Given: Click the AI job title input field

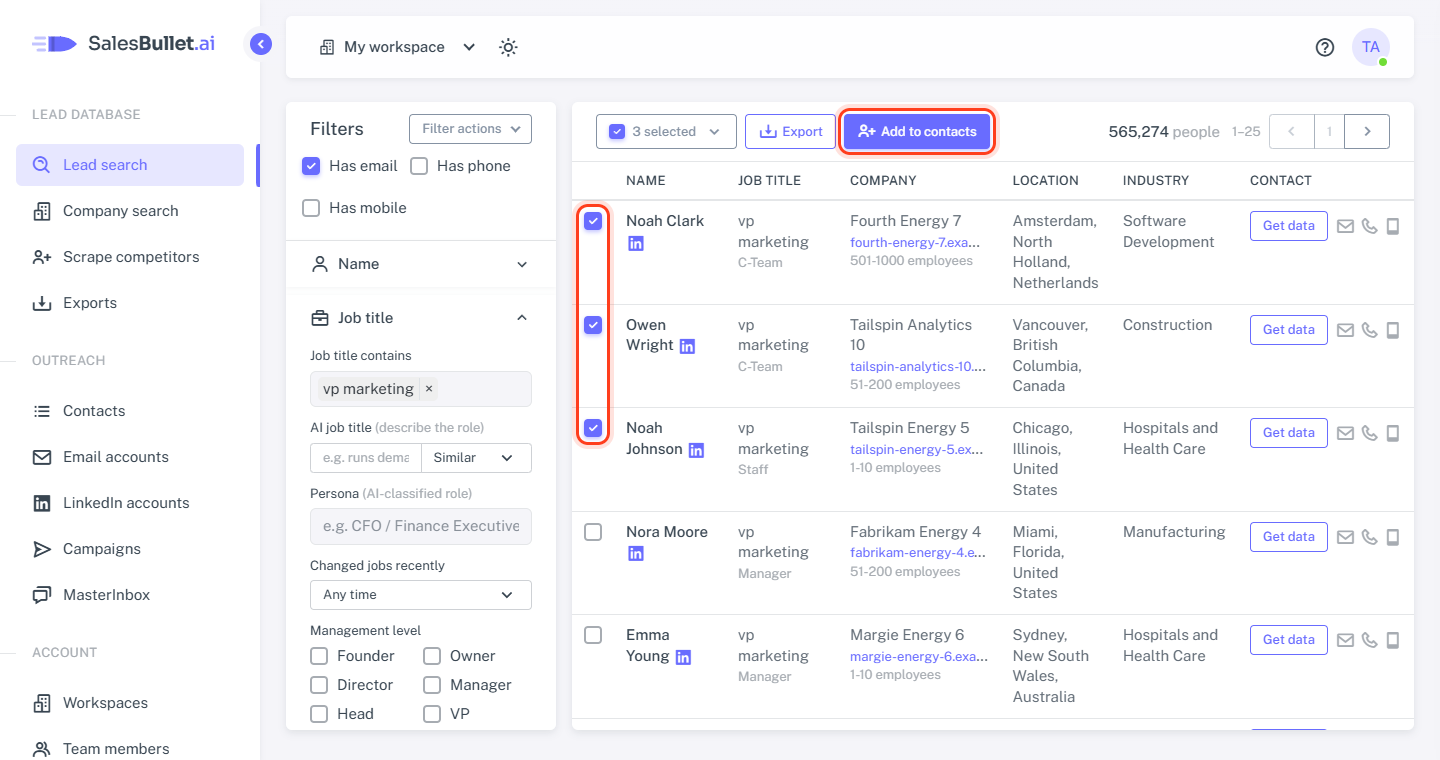Looking at the screenshot, I should pos(366,457).
